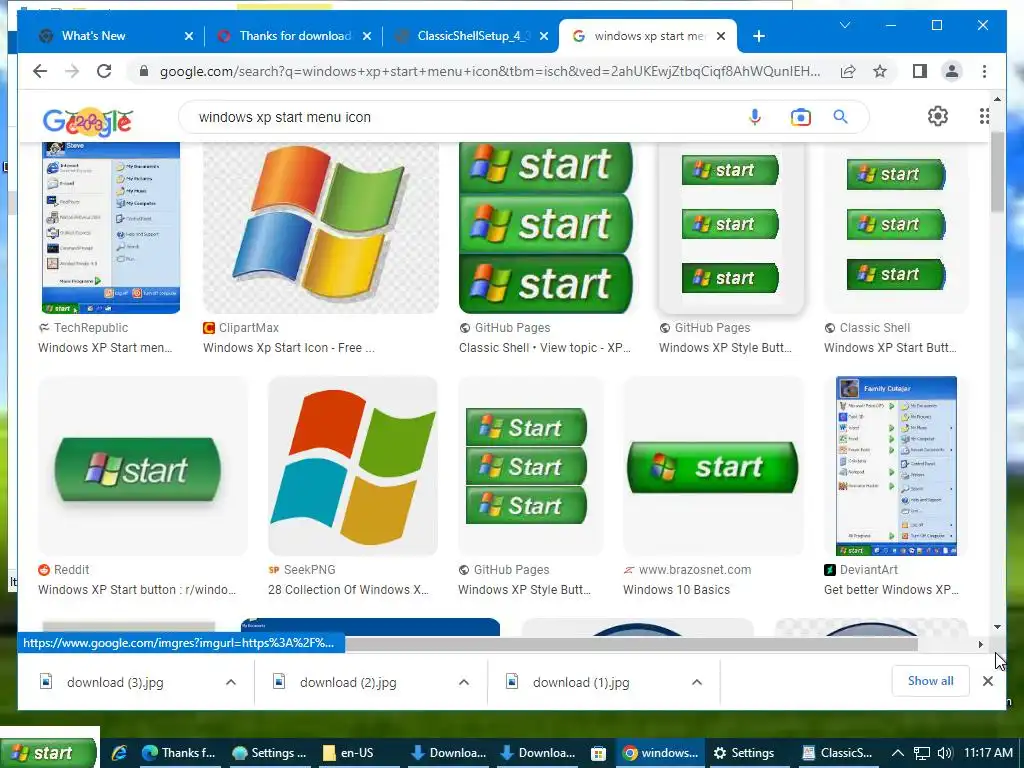This screenshot has height=768, width=1024.
Task: Switch to the Edge Thanks f... taskbar item
Action: 179,753
